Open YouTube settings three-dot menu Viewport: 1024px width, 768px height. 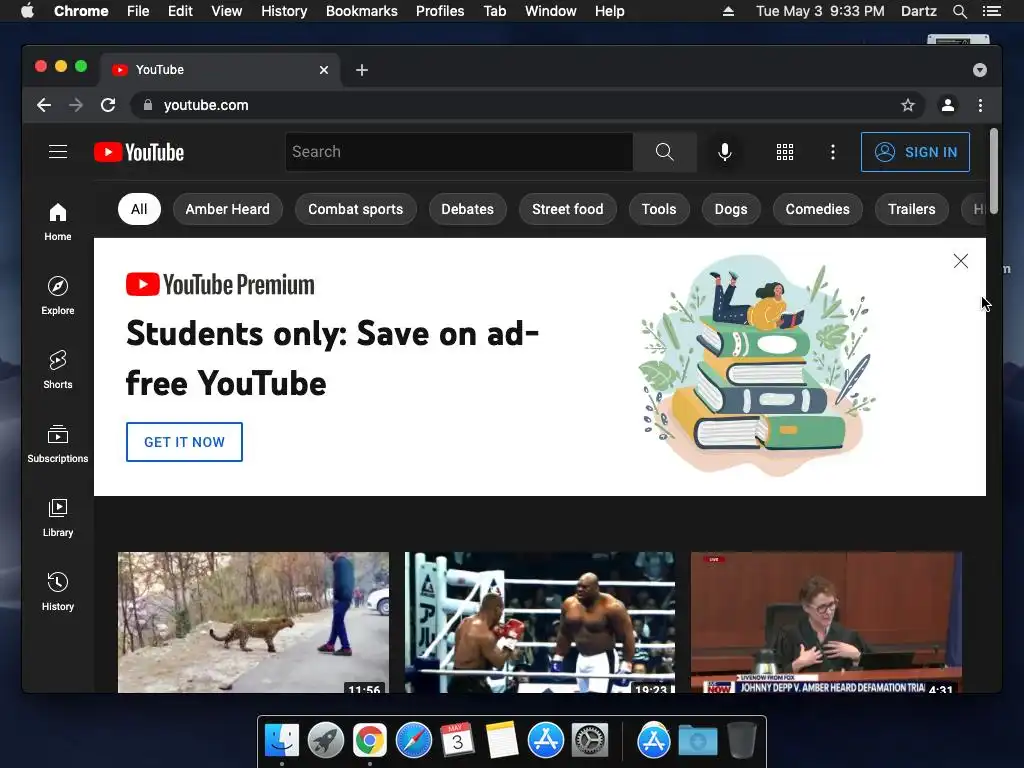[x=832, y=152]
